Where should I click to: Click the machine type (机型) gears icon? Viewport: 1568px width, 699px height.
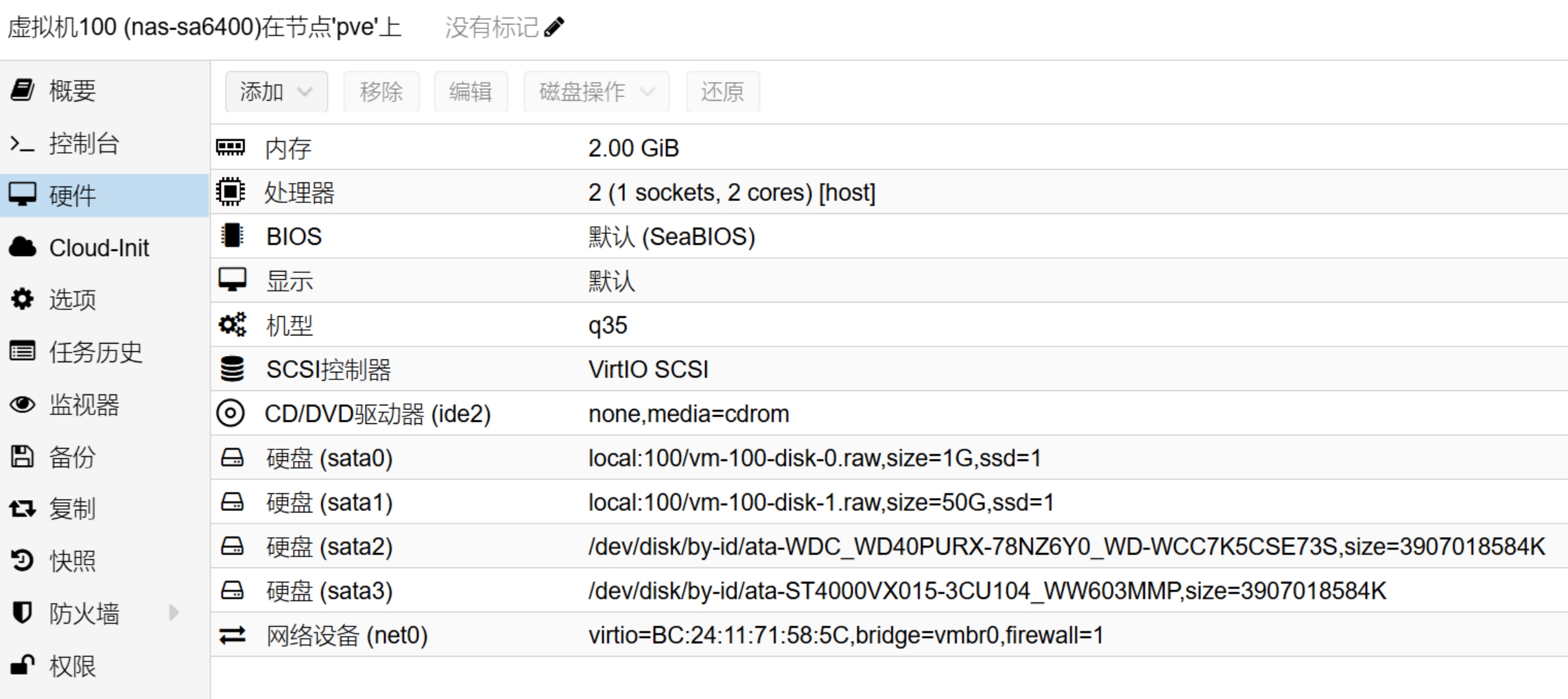coord(232,325)
